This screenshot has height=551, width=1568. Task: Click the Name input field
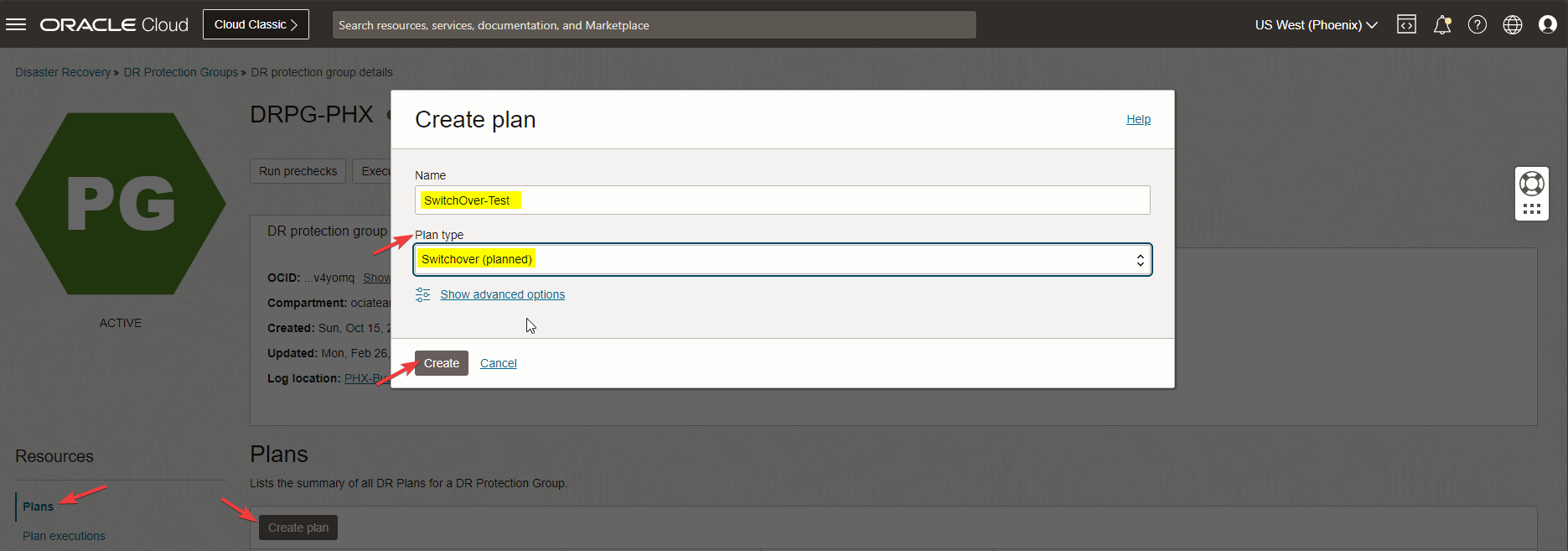click(x=782, y=200)
